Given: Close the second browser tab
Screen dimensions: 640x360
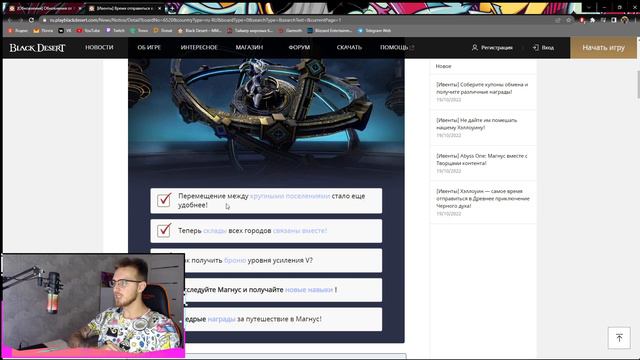Looking at the screenshot, I should (x=160, y=8).
